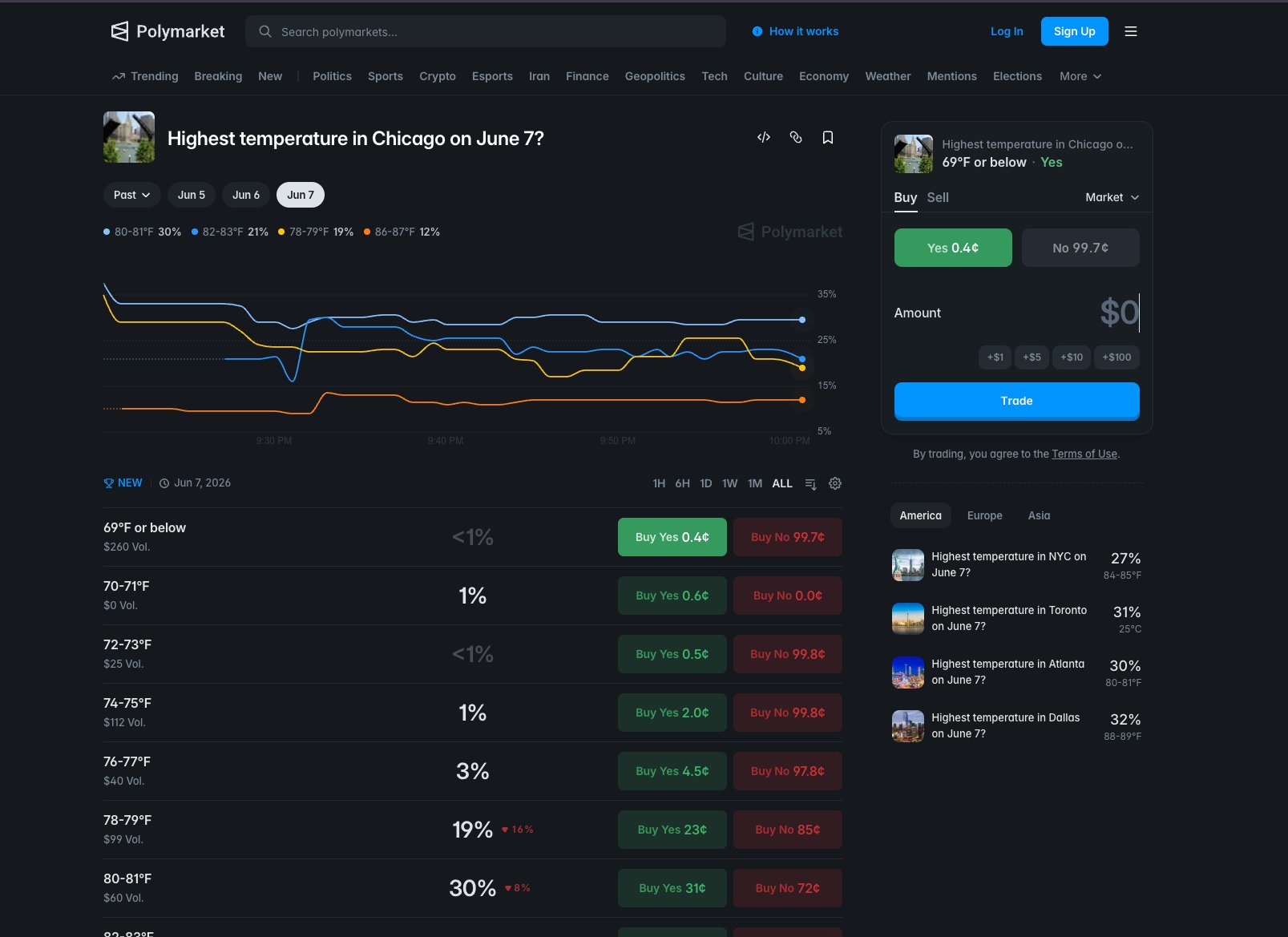
Task: Click the 78-79°F yellow legend dot
Action: 281,232
